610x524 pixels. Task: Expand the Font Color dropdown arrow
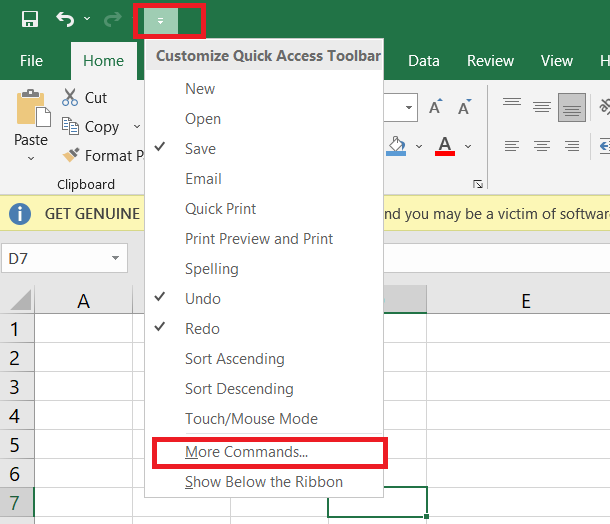pyautogui.click(x=468, y=146)
